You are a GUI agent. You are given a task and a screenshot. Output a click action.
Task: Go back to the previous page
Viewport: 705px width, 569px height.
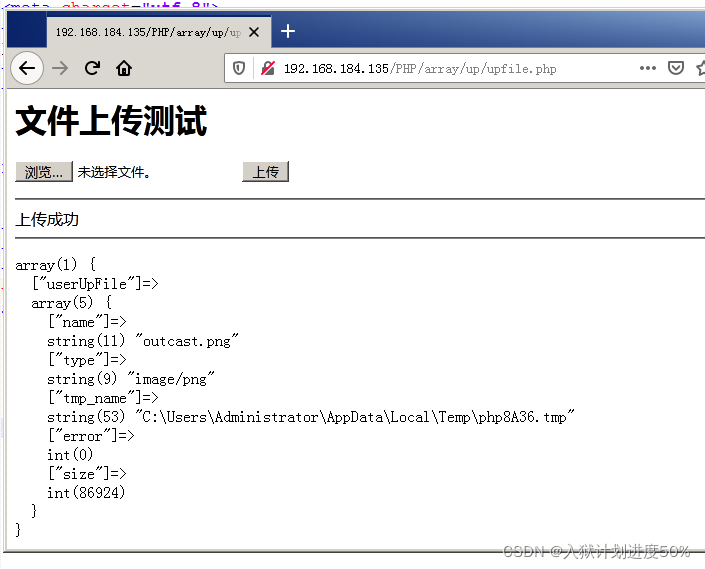(27, 68)
